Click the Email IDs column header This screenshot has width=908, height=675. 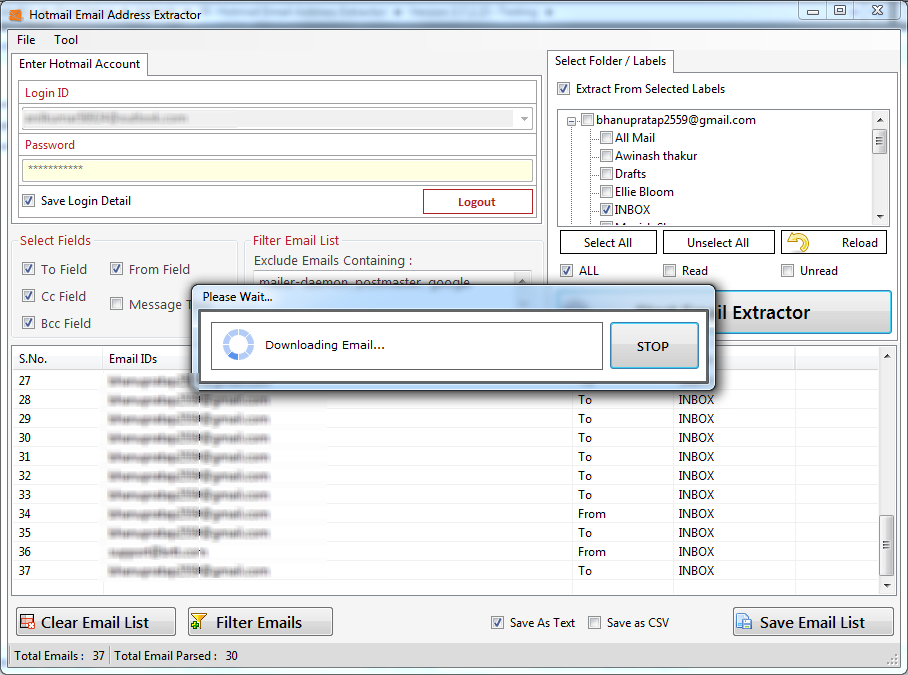(x=148, y=359)
